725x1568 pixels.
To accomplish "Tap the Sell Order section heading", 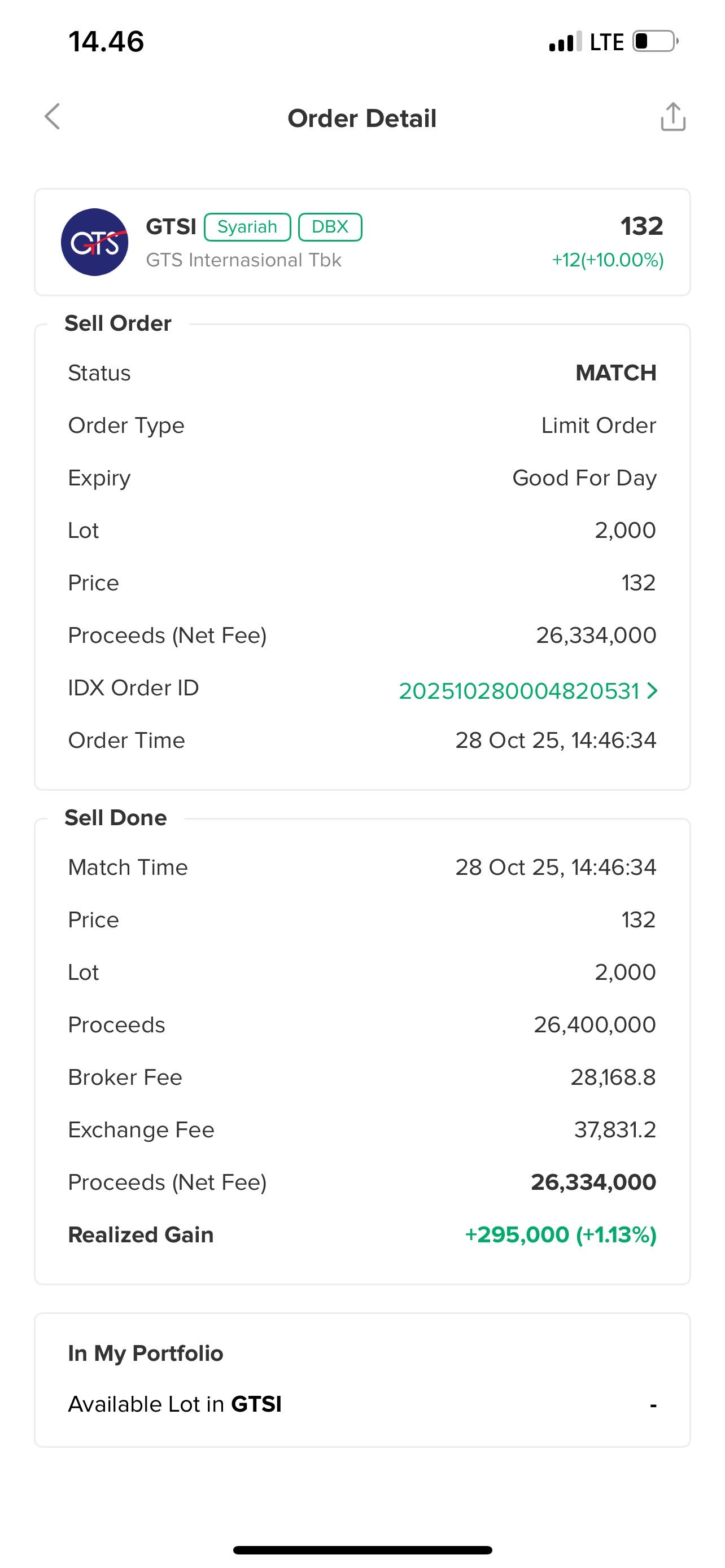I will pyautogui.click(x=118, y=323).
